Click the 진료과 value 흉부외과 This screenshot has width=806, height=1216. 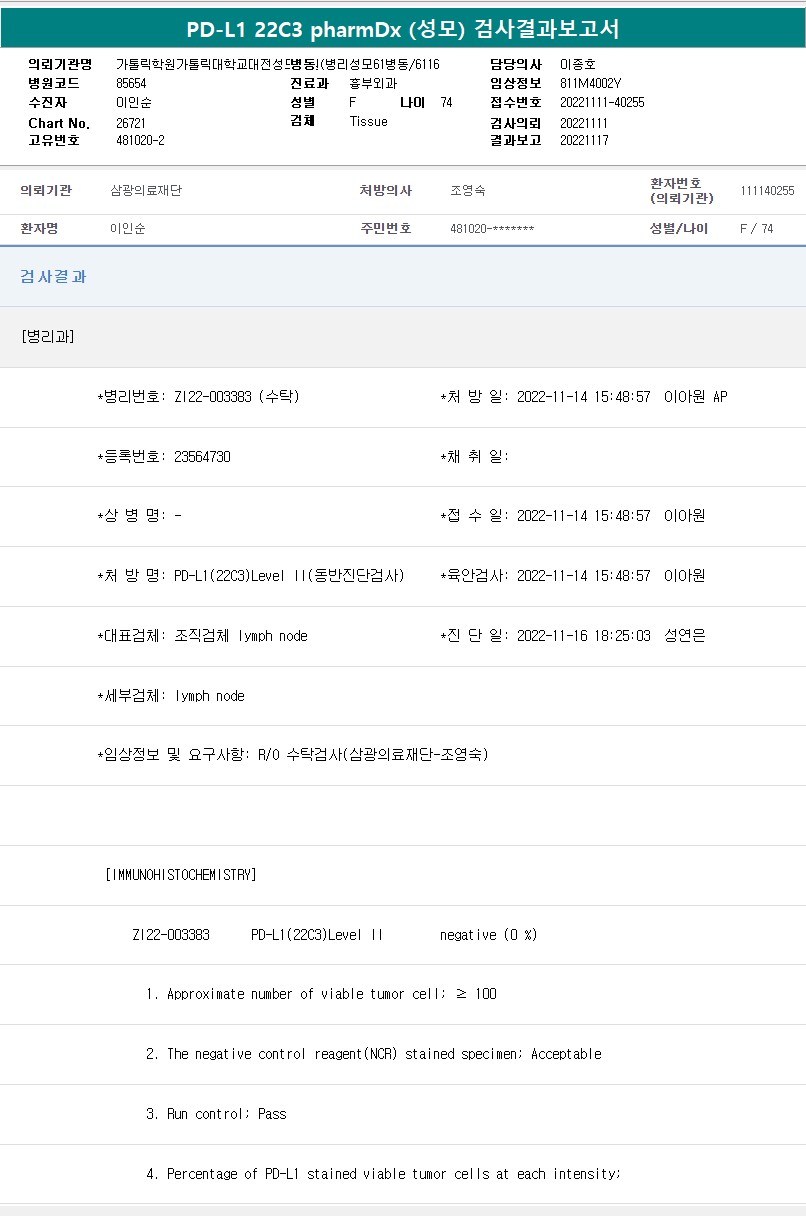pos(373,83)
